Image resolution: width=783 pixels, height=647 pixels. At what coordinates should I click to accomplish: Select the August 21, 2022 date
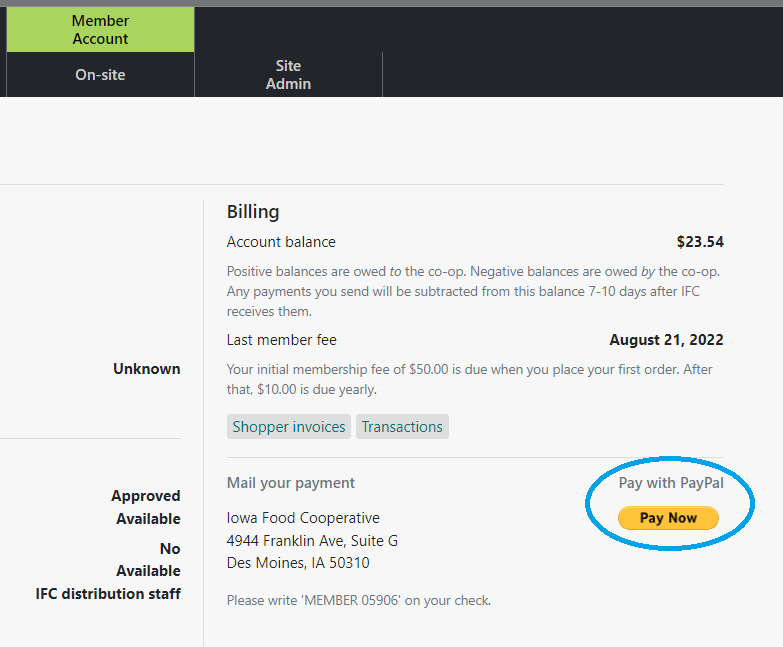coord(666,340)
